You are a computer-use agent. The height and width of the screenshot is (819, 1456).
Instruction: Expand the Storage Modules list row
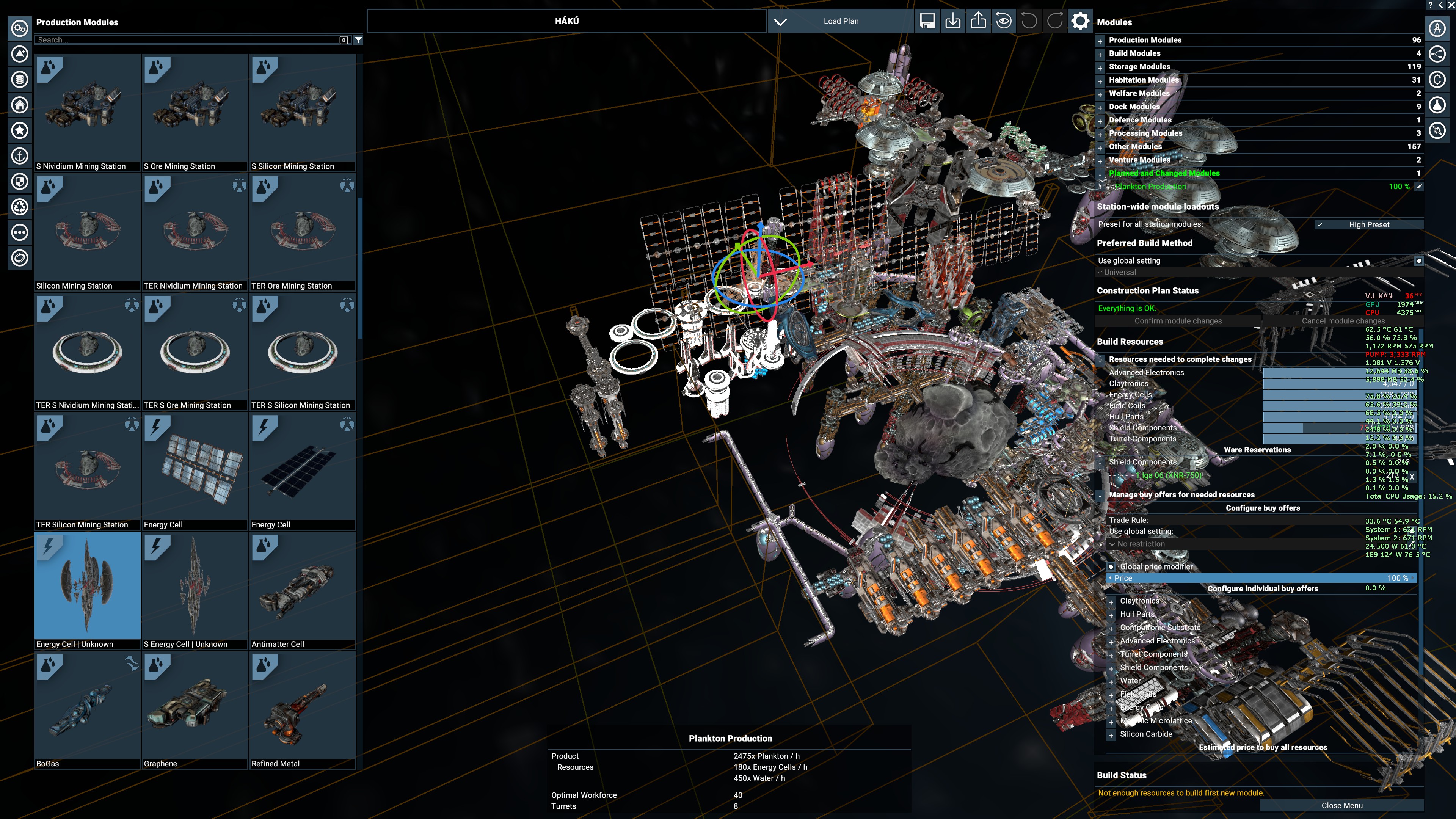tap(1100, 68)
